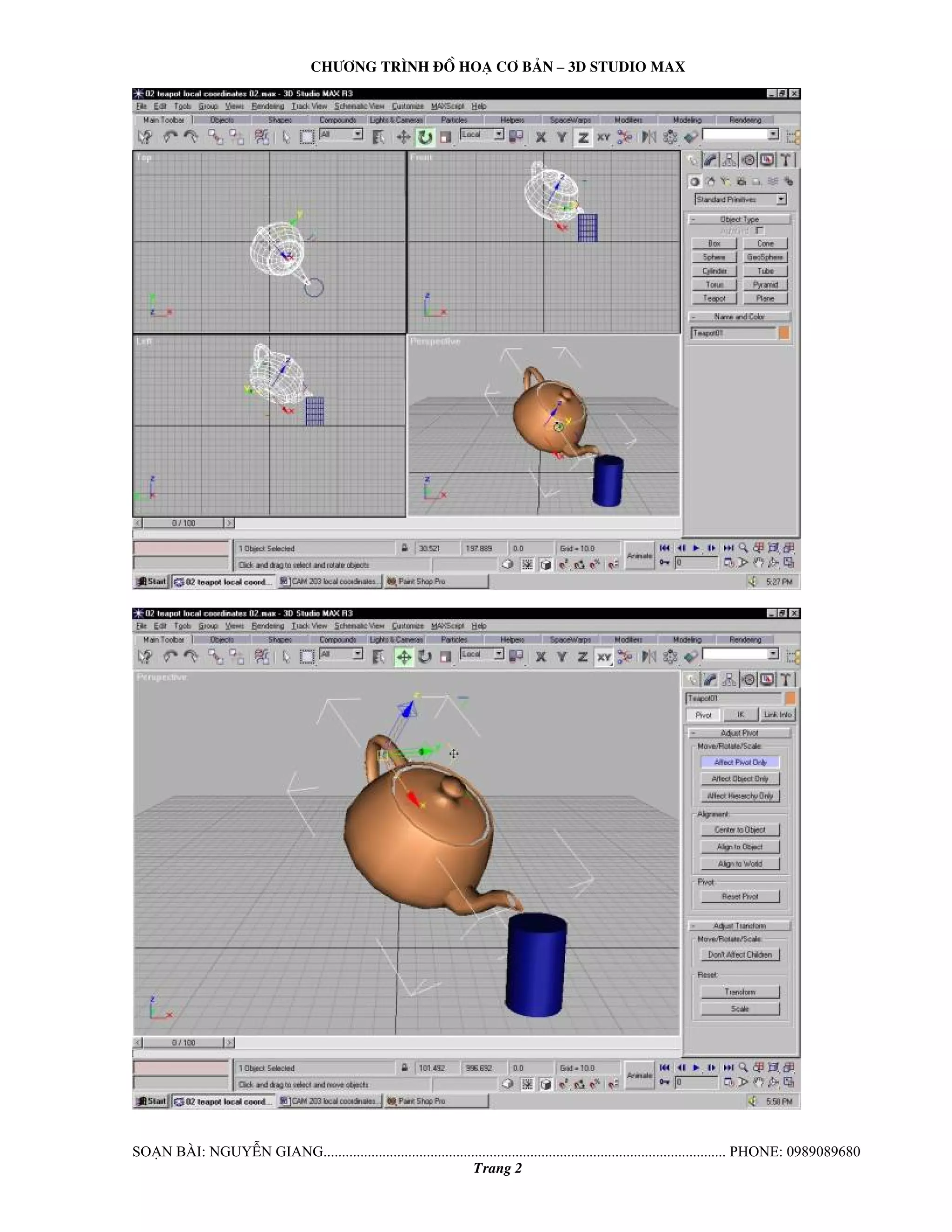The height and width of the screenshot is (1232, 952).
Task: Select the Systems category icon in Create panel
Action: (788, 182)
